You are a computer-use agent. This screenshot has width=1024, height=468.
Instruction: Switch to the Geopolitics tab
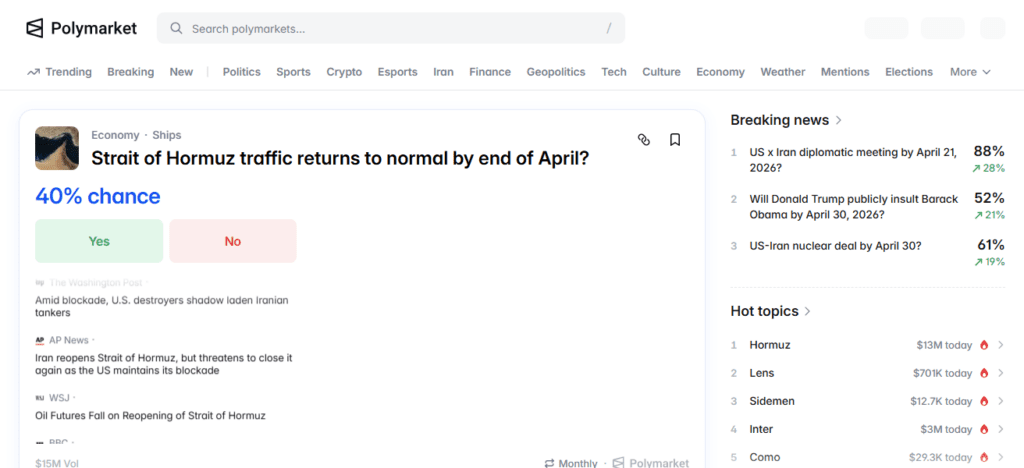click(x=556, y=72)
